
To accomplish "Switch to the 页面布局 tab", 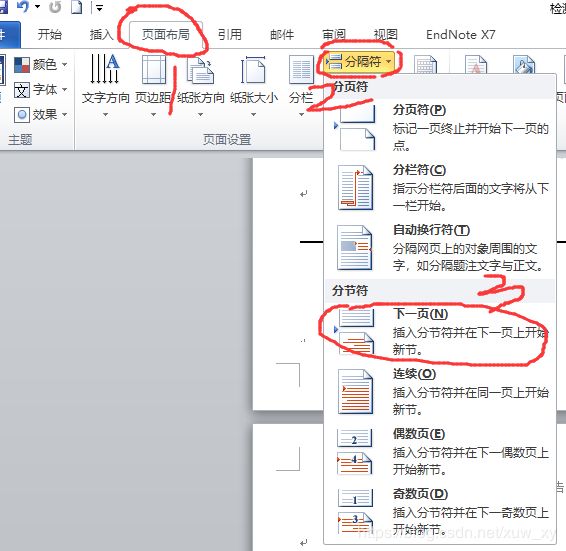I will coord(165,35).
